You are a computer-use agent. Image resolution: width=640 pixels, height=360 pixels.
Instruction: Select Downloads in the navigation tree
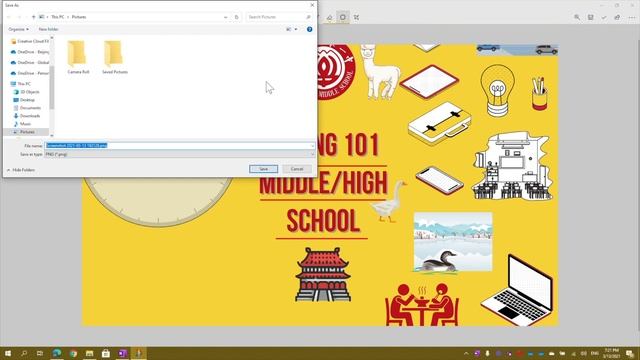[27, 116]
